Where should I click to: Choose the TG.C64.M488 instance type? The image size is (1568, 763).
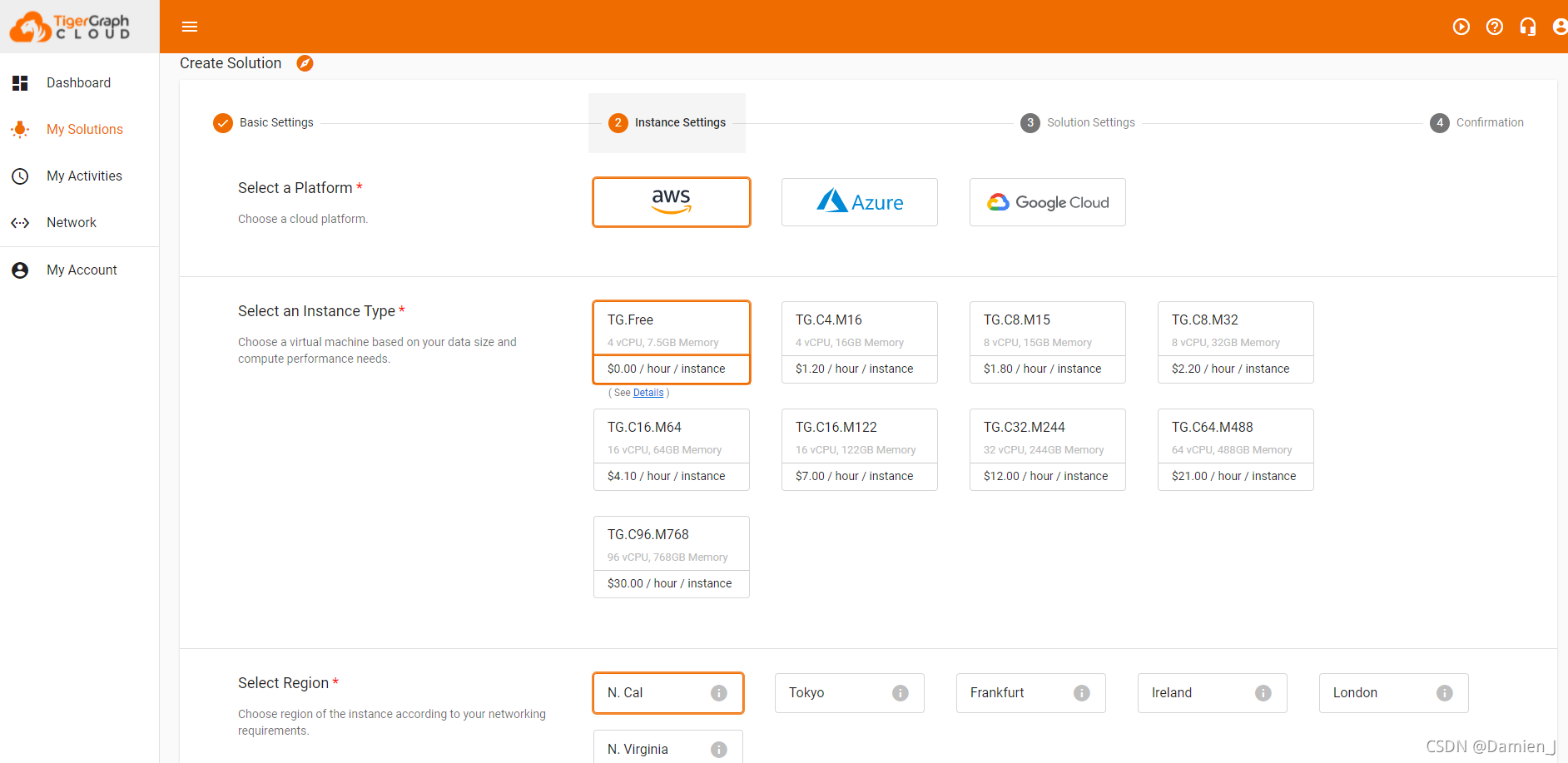1236,450
